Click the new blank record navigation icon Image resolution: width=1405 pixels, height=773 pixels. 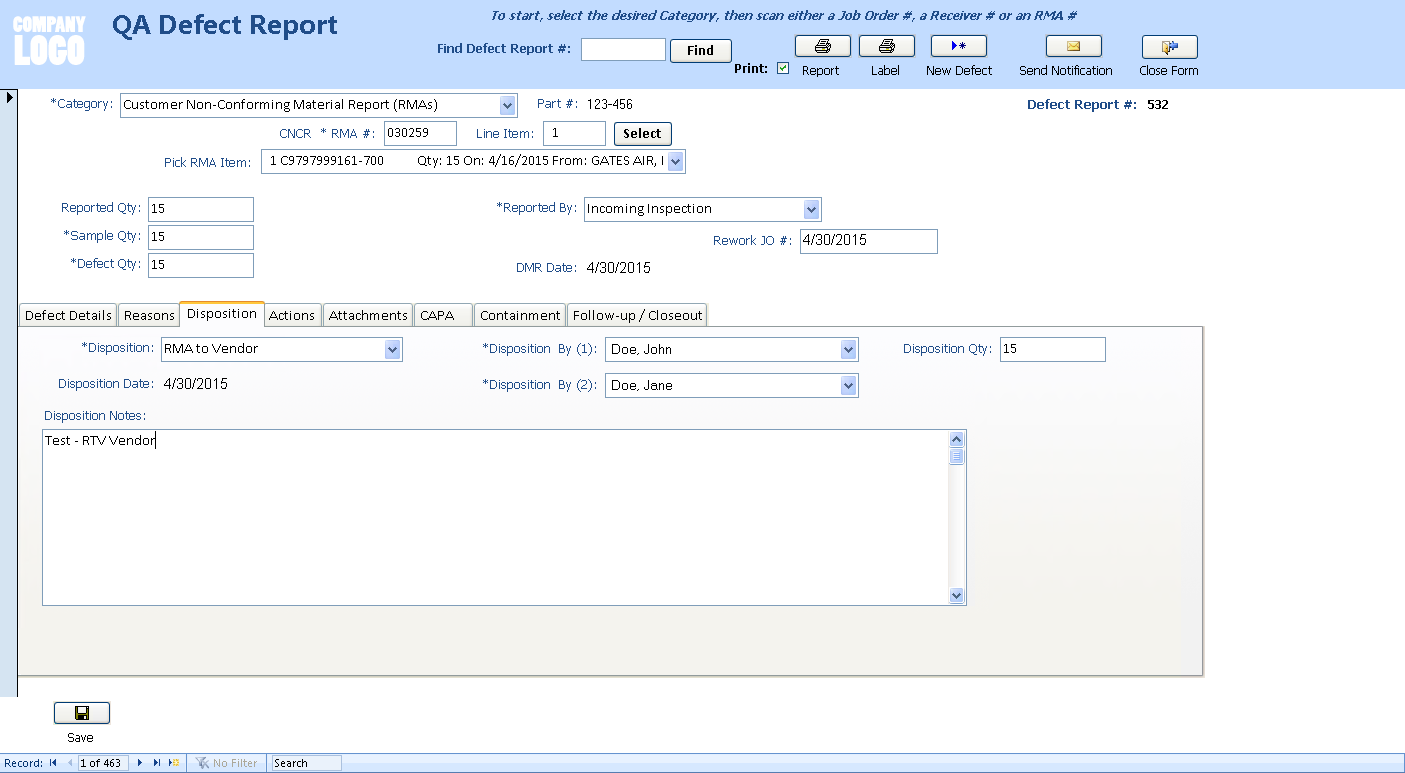point(174,763)
